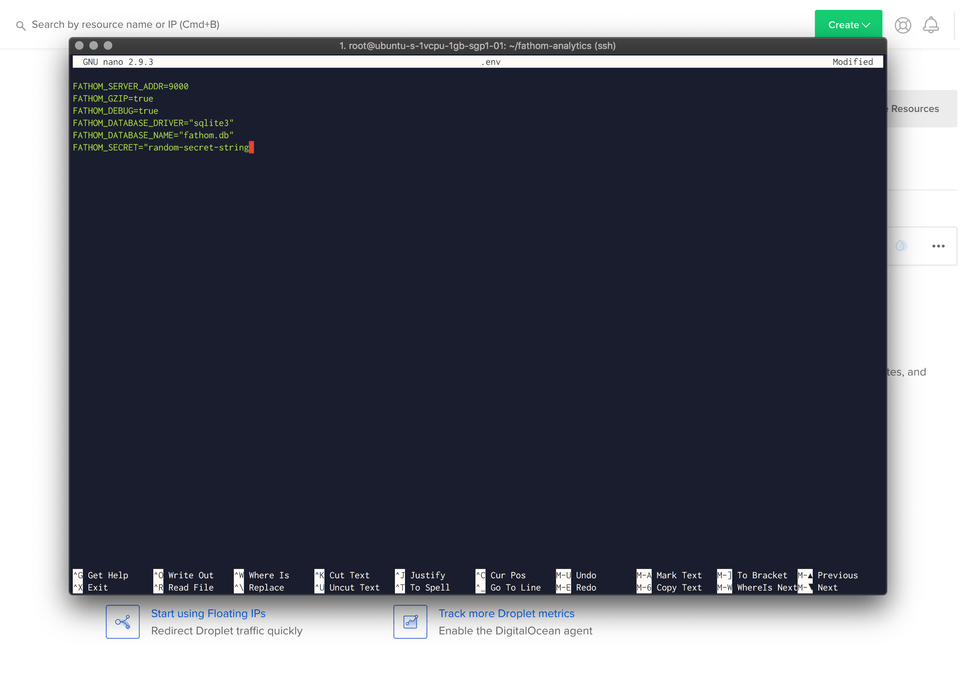Viewport: 960px width, 679px height.
Task: Click the FATHOM_DATABASE_DRIVER line
Action: tap(153, 123)
